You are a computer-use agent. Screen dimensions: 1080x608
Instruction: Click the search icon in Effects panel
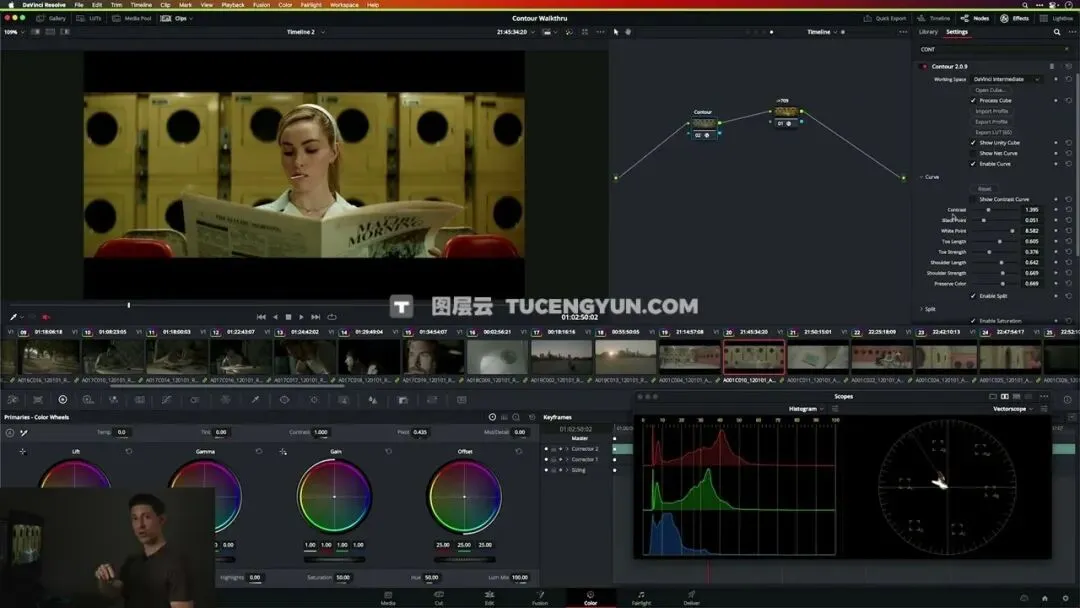[x=1057, y=32]
